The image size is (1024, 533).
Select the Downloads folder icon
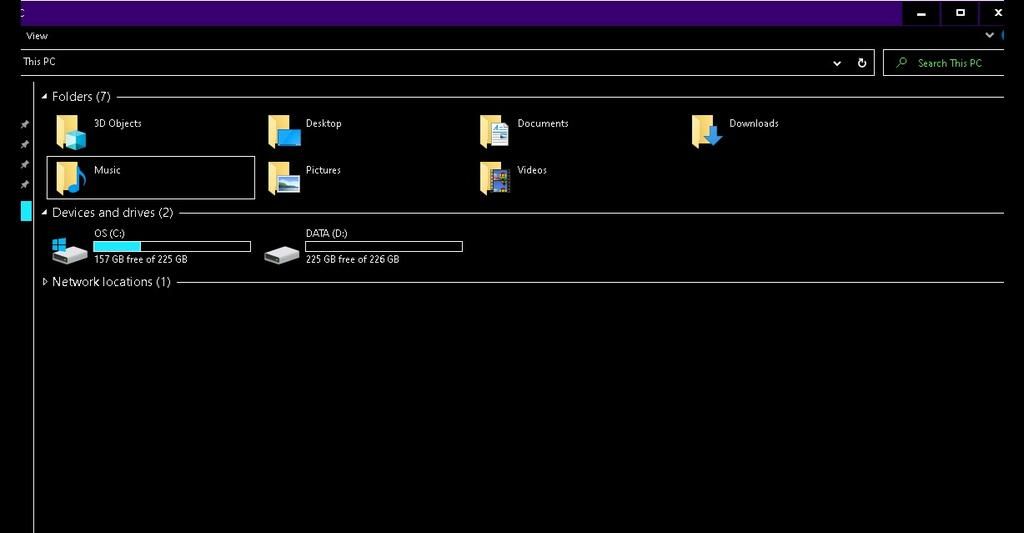point(707,131)
